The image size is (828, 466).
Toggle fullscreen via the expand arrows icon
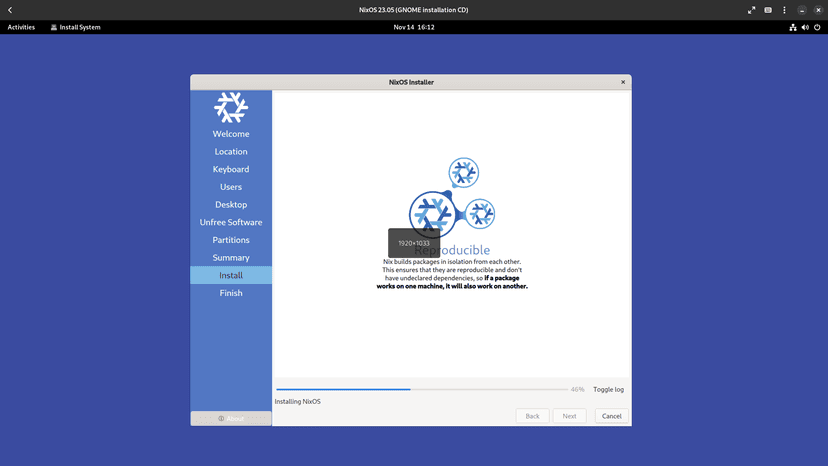point(751,10)
